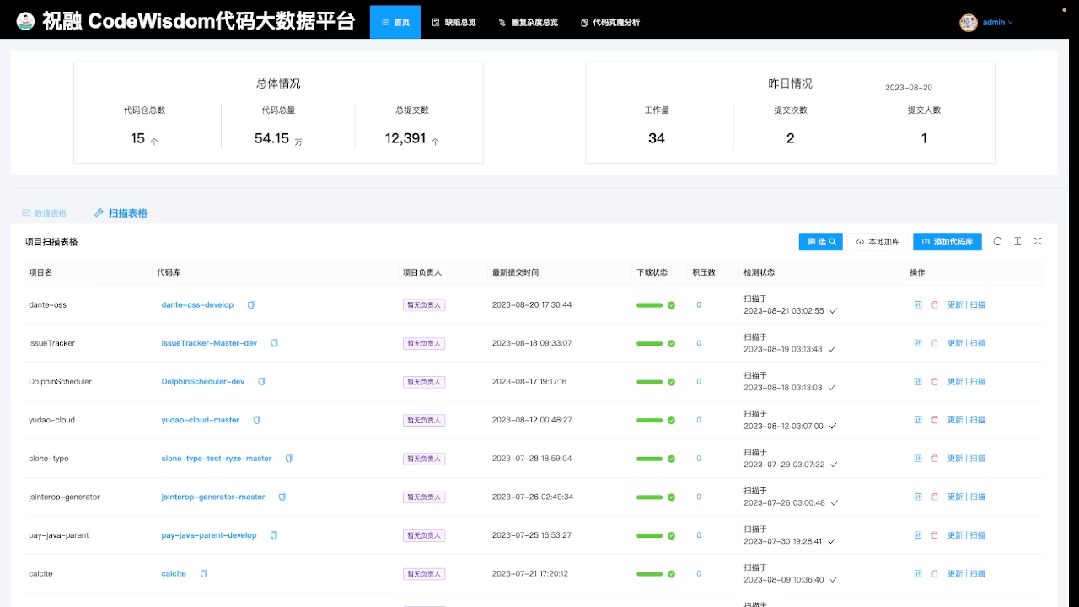The height and width of the screenshot is (607, 1079).
Task: Click the 本地加库 upload button
Action: click(877, 242)
